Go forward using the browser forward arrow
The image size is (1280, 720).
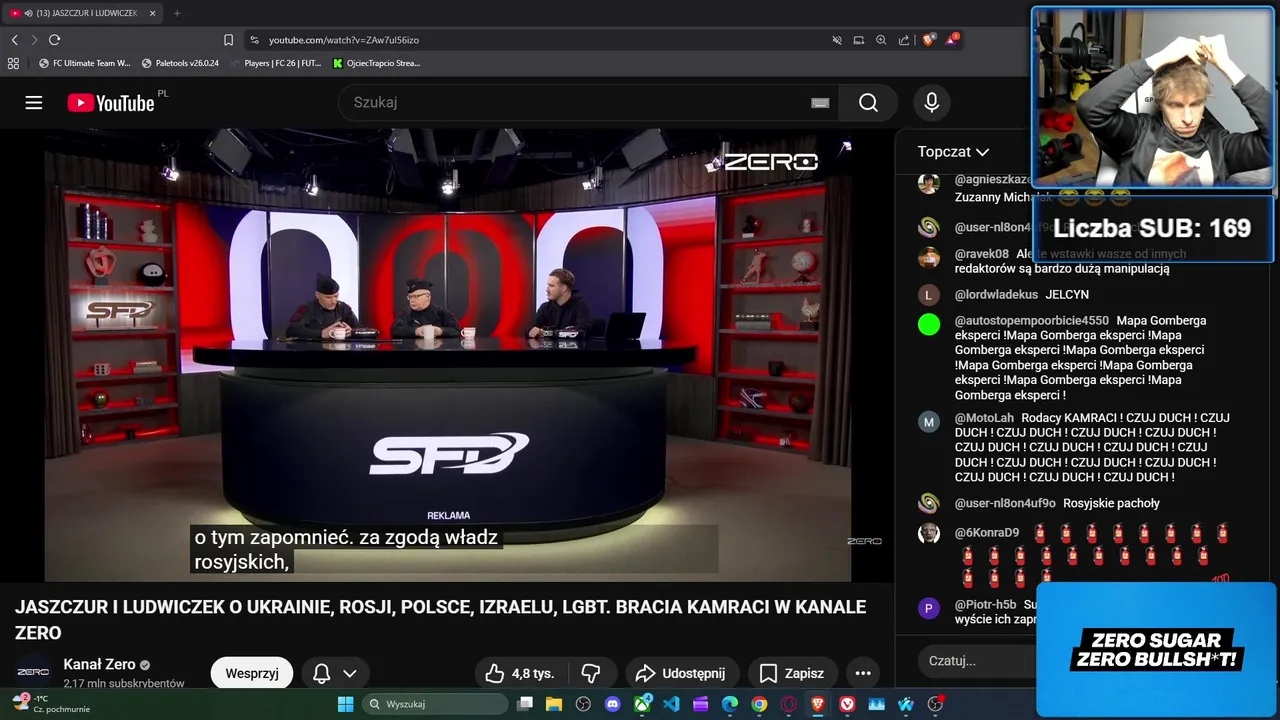(34, 40)
